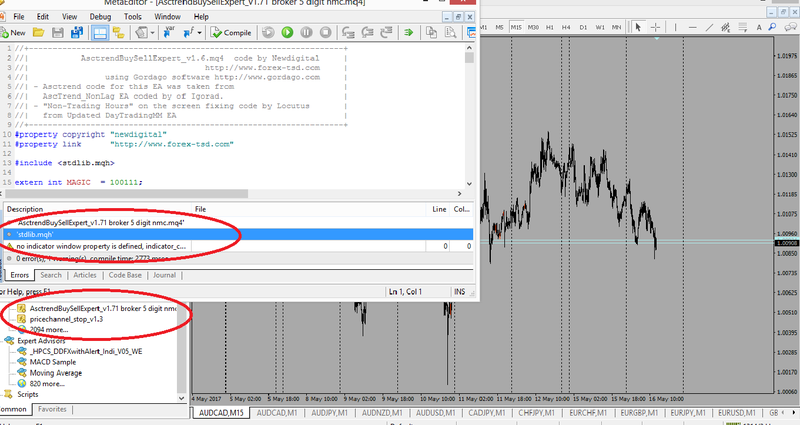Open the Tools menu
This screenshot has width=800, height=425.
point(133,17)
